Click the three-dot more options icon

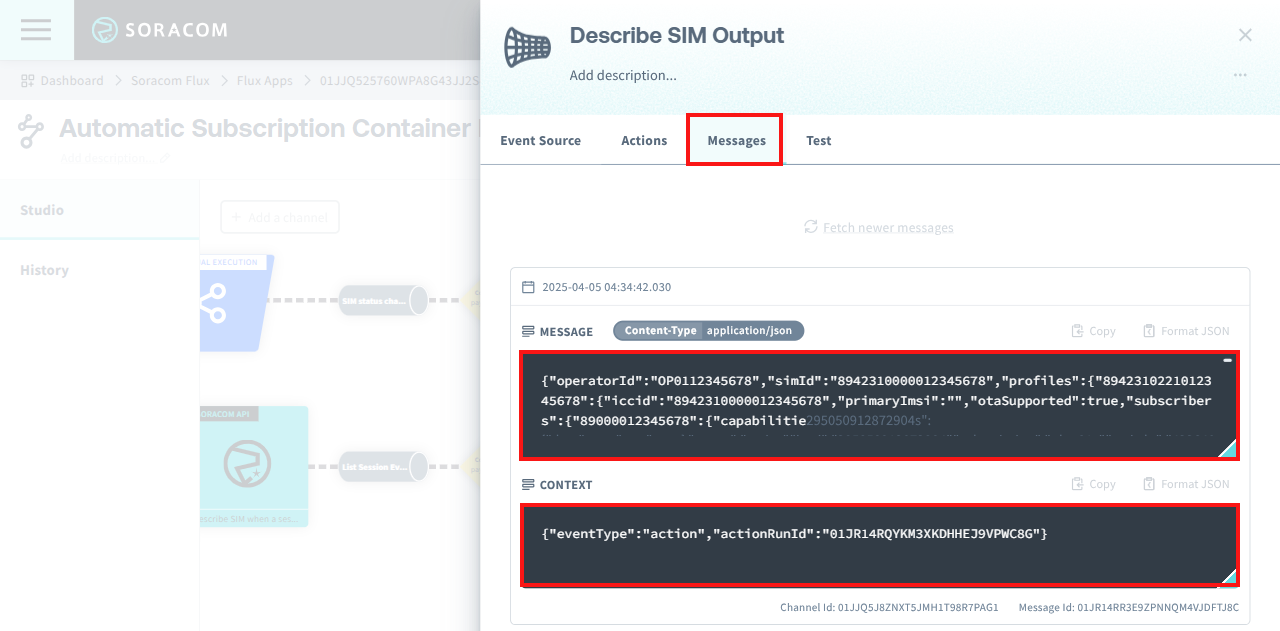[x=1240, y=75]
